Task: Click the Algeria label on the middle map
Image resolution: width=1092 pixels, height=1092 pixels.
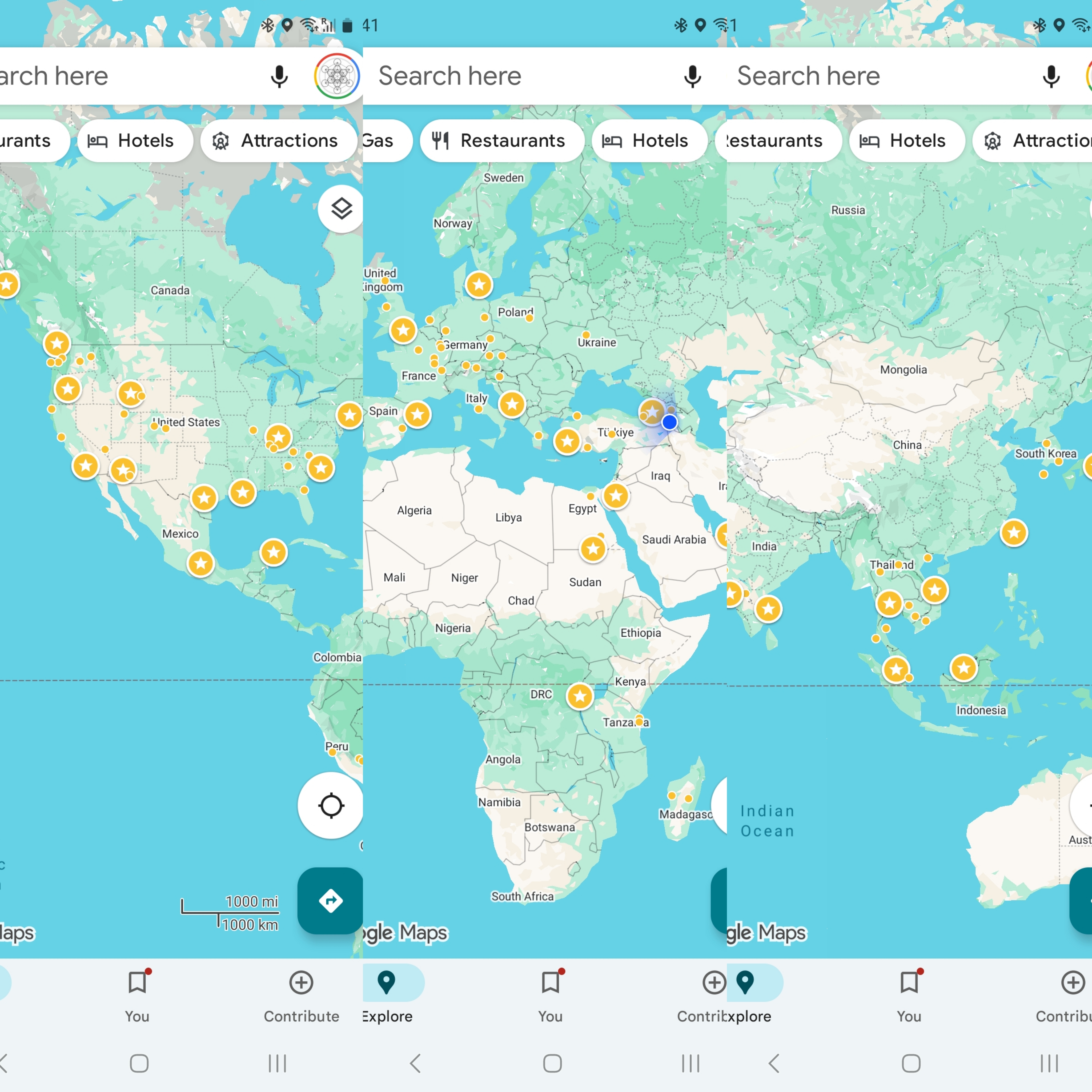Action: (414, 510)
